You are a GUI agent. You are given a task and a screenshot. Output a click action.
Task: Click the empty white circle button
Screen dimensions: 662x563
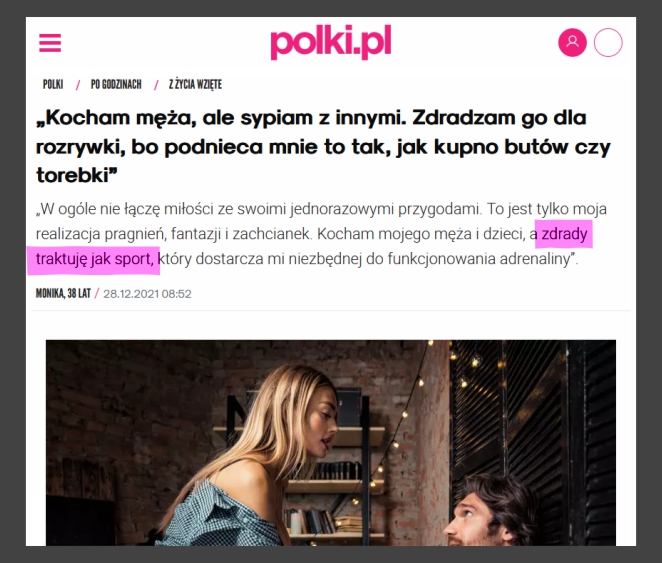point(608,42)
